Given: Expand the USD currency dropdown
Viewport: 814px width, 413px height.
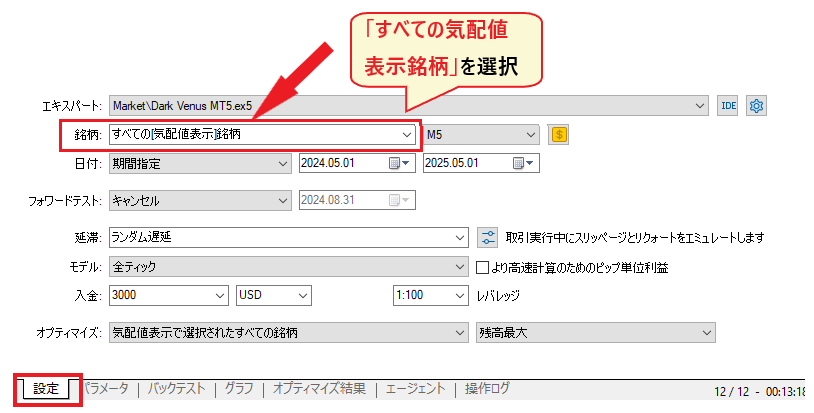Looking at the screenshot, I should point(303,296).
